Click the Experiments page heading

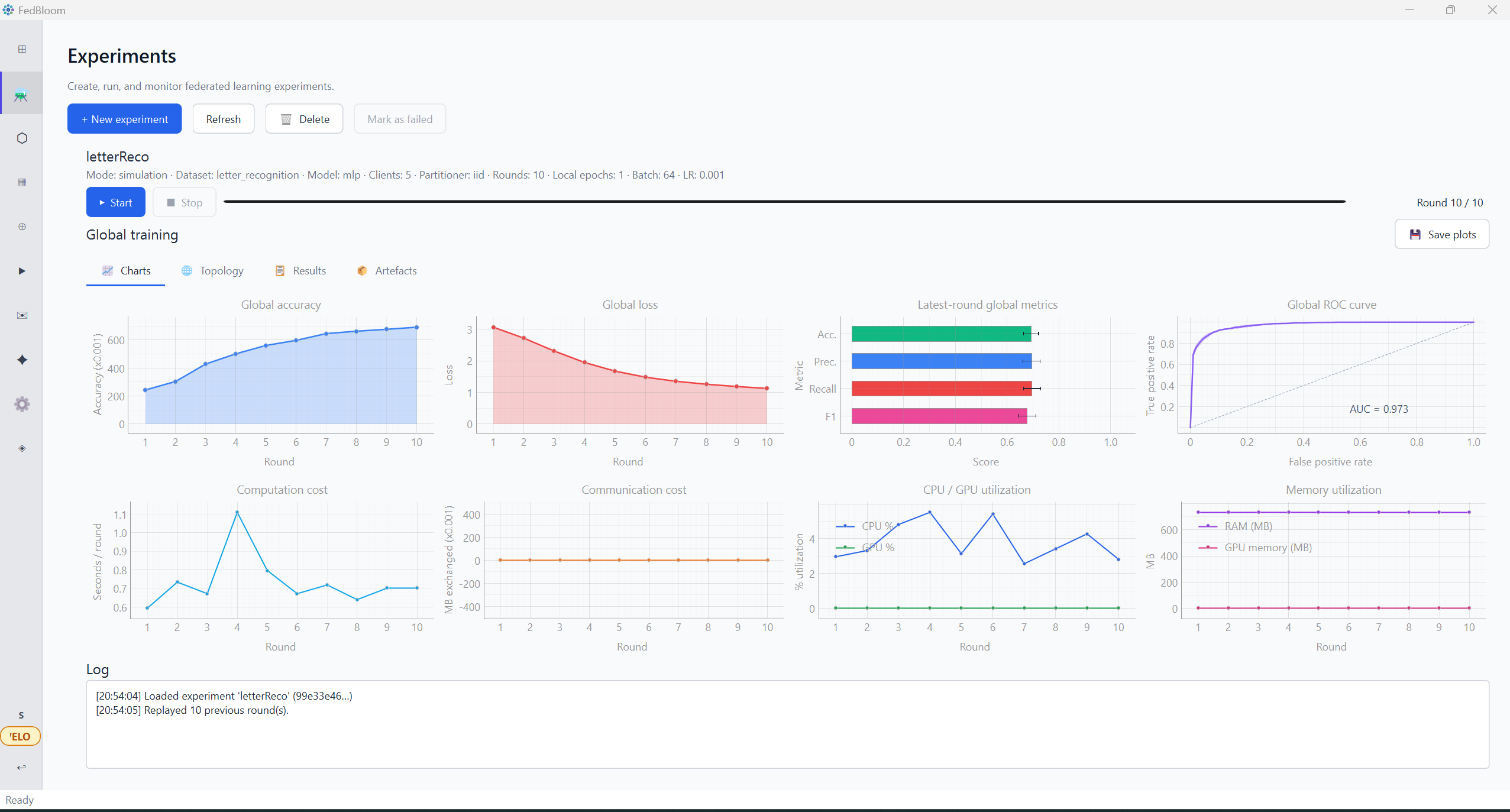pyautogui.click(x=122, y=56)
